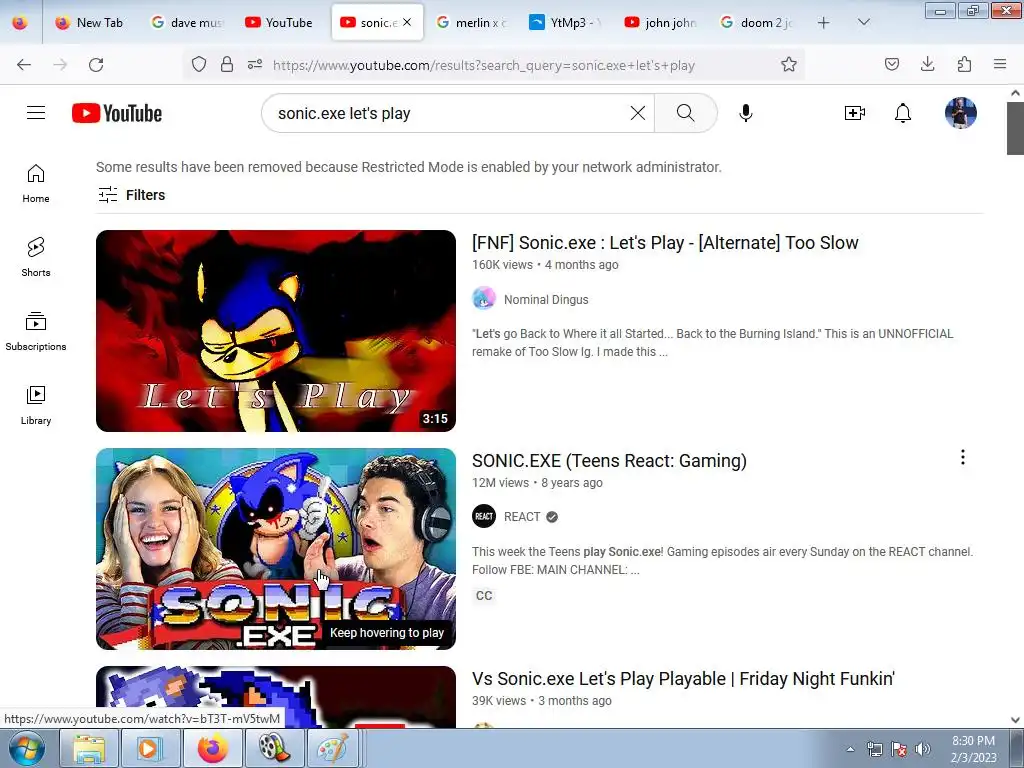Open the Teens React Sonic.exe thumbnail
The width and height of the screenshot is (1024, 768).
[276, 549]
